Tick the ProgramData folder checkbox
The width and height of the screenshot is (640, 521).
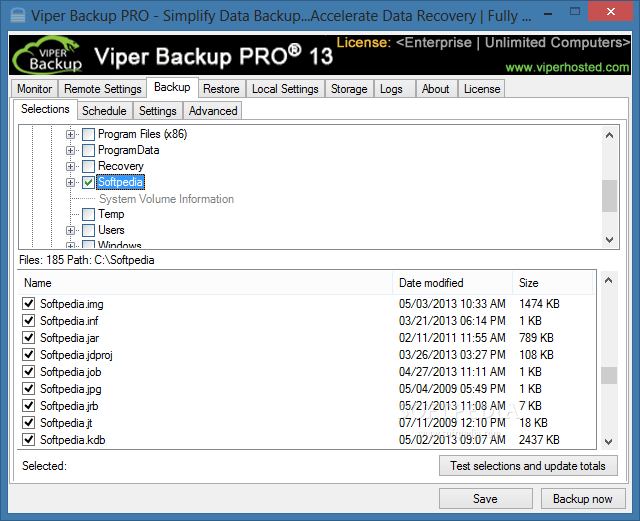click(89, 150)
